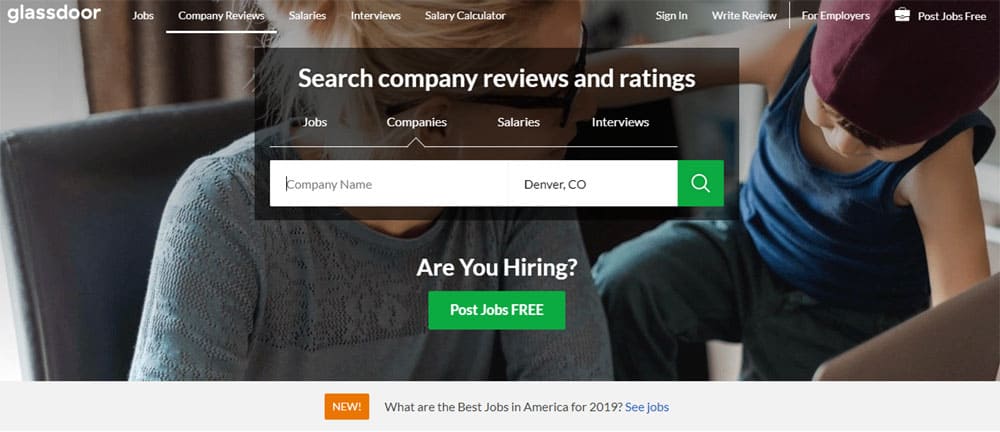The image size is (1000, 432).
Task: Open the Jobs menu in top navigation
Action: point(143,15)
